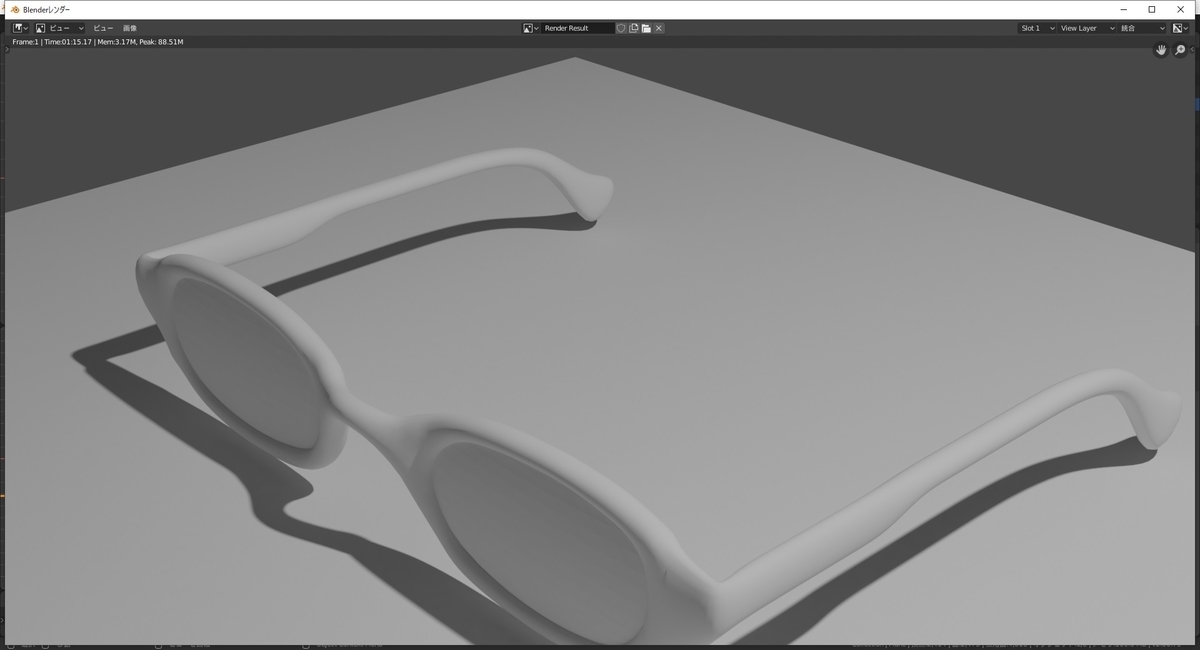Open the Slot 1 dropdown
The height and width of the screenshot is (650, 1200).
coord(1037,28)
